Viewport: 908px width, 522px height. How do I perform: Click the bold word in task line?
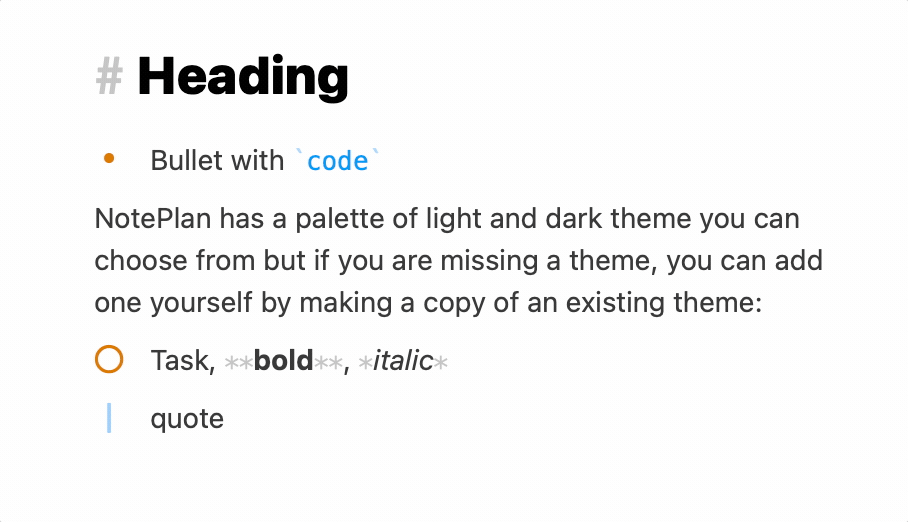283,360
